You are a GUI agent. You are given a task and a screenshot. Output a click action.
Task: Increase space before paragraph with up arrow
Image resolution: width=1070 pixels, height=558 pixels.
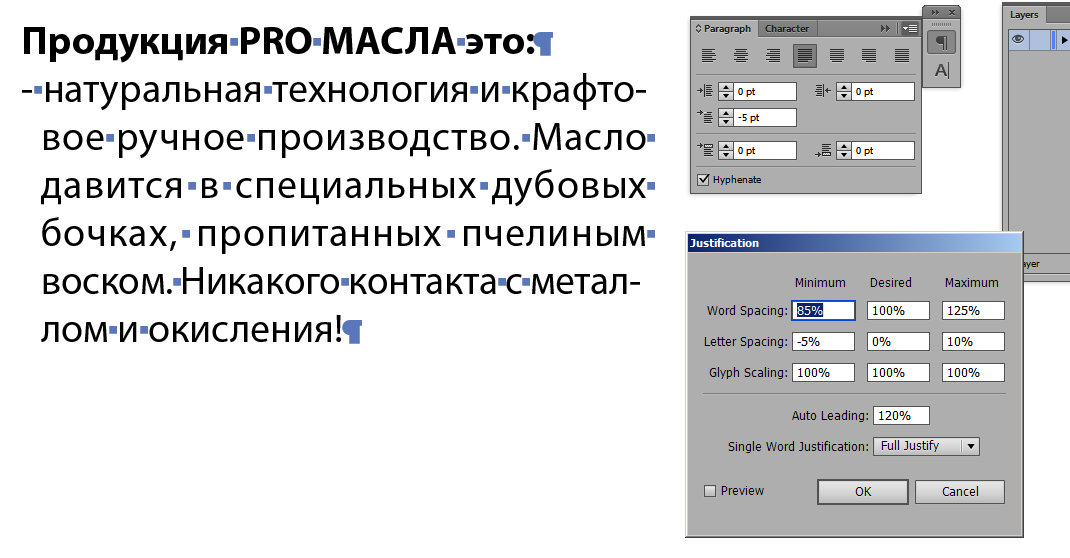coord(725,146)
